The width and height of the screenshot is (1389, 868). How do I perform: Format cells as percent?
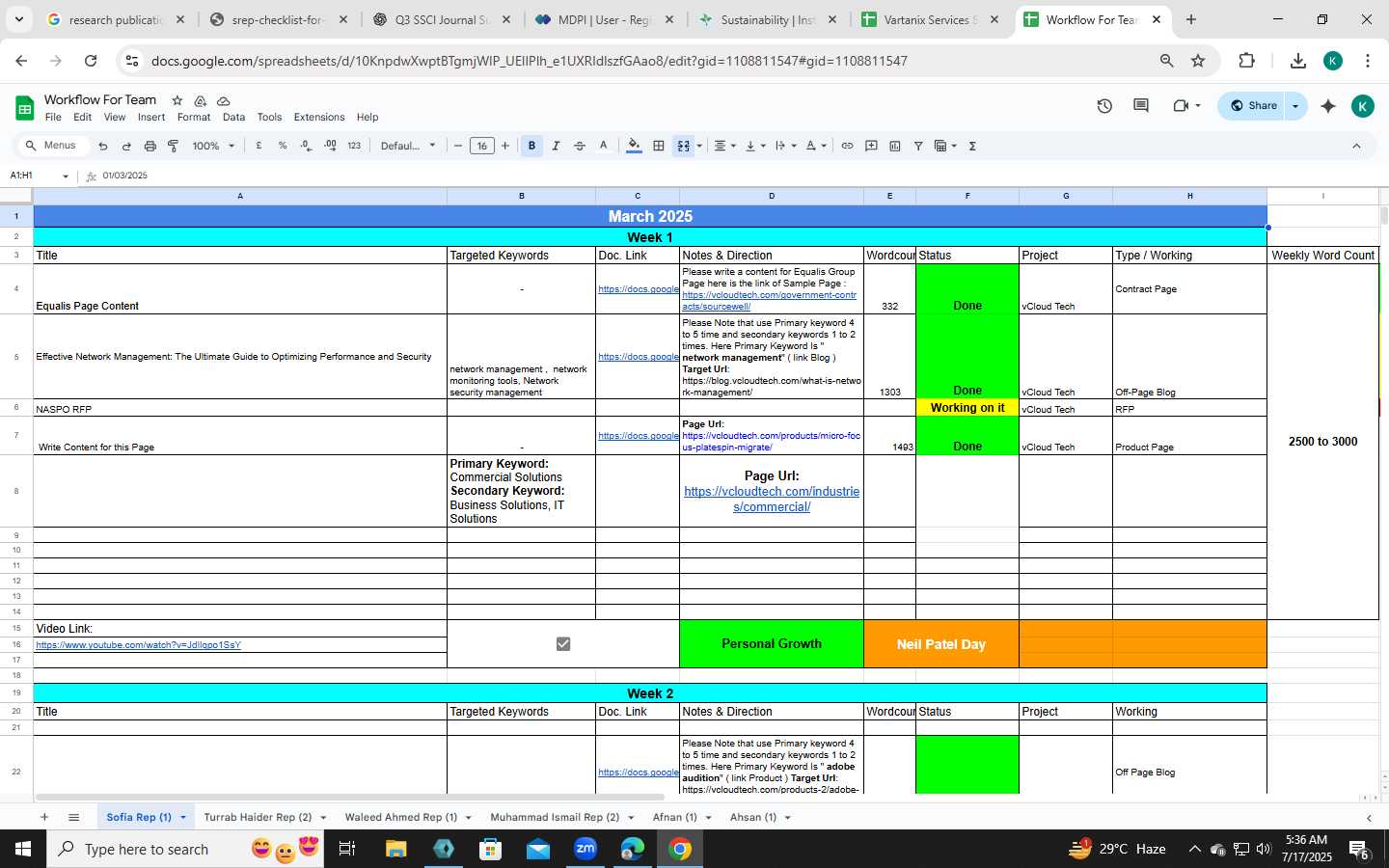[x=283, y=146]
